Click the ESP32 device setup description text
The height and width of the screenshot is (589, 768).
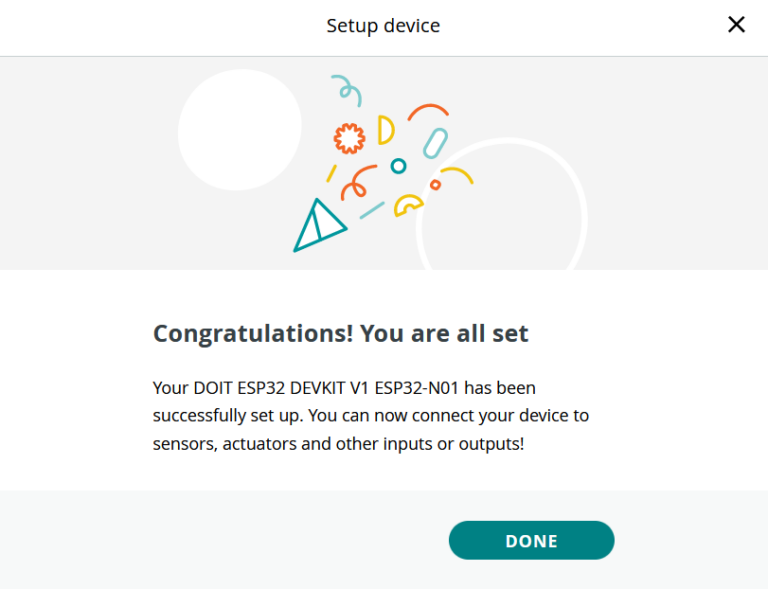(x=370, y=414)
